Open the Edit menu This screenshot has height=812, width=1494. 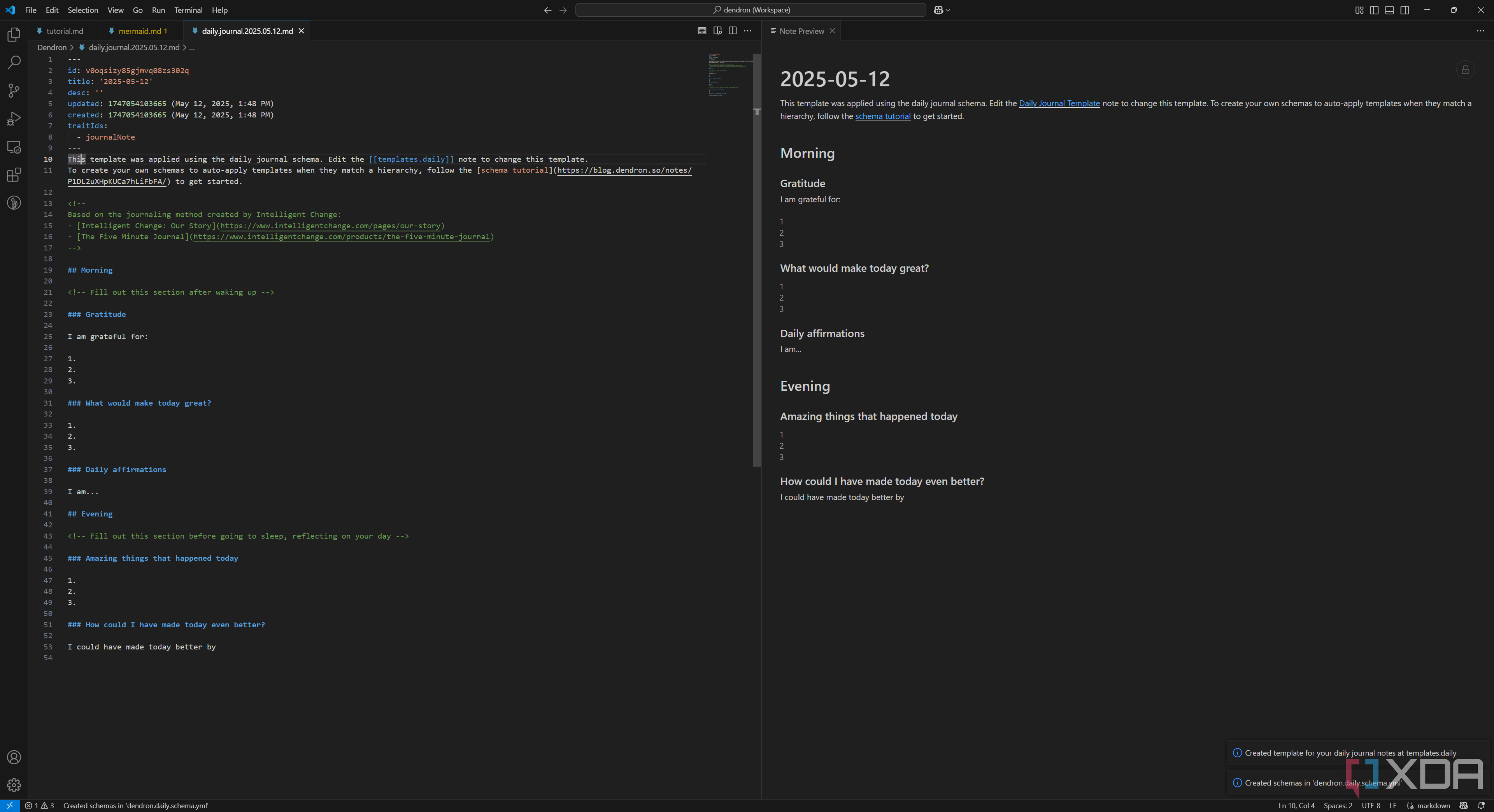[x=52, y=10]
